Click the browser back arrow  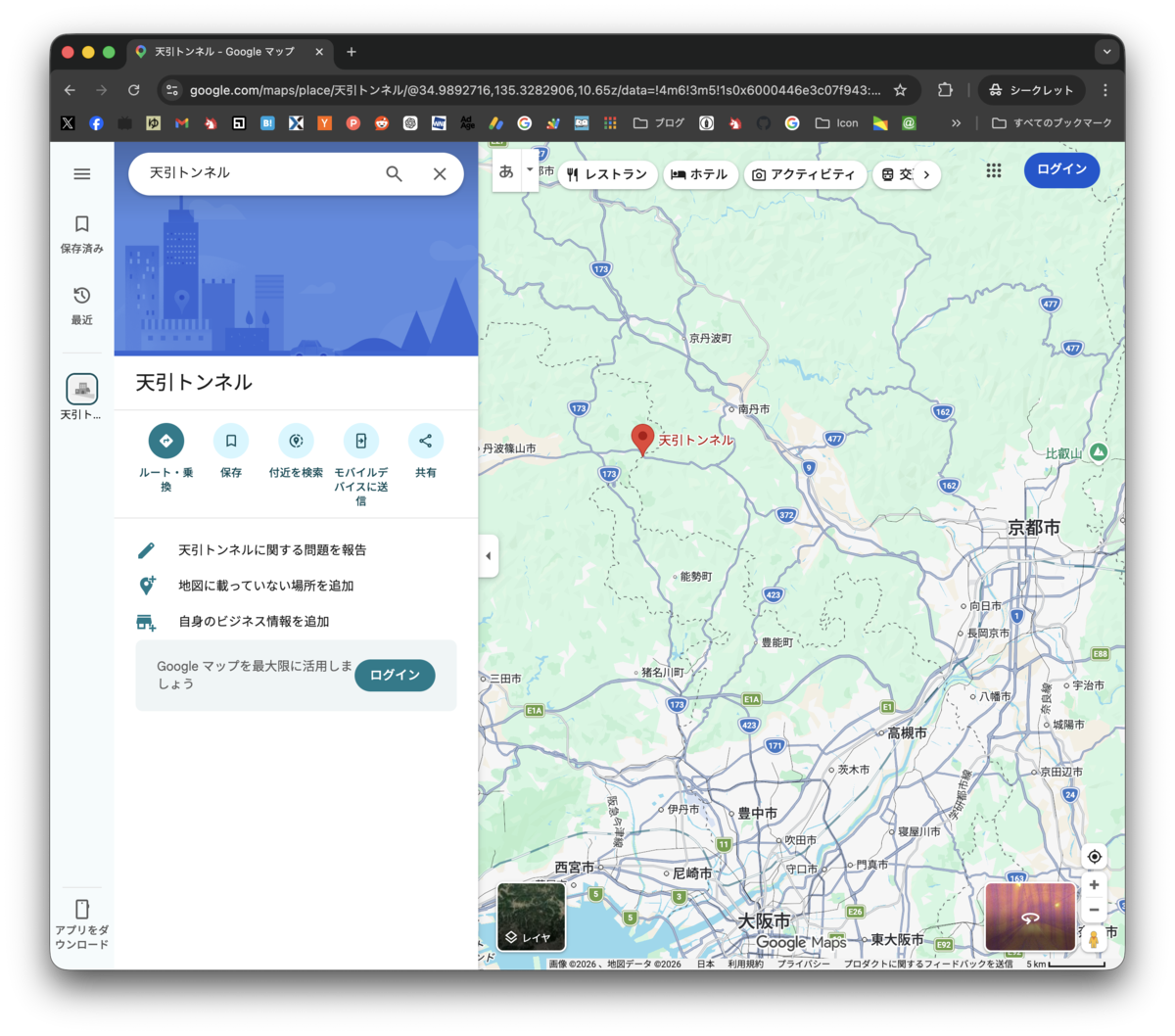(70, 90)
